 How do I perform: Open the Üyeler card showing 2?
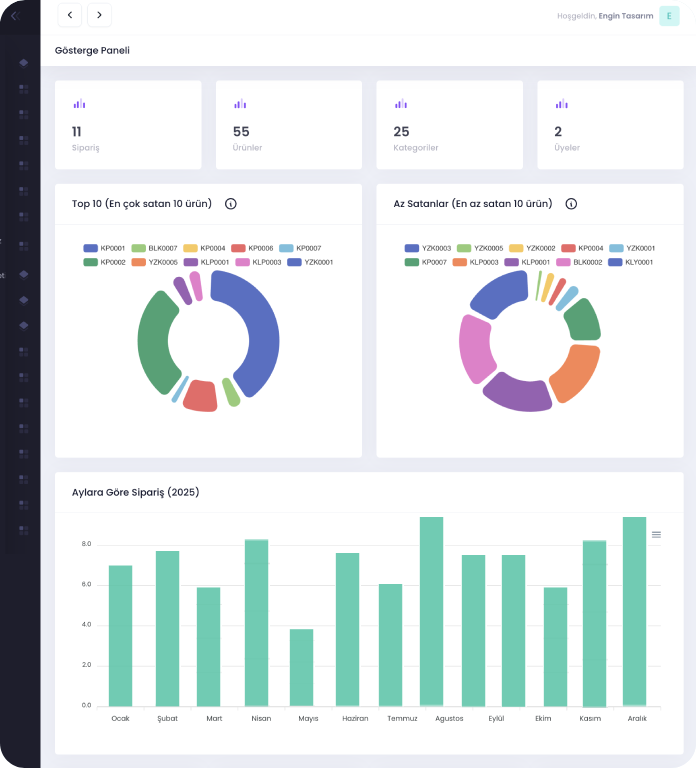coord(610,125)
